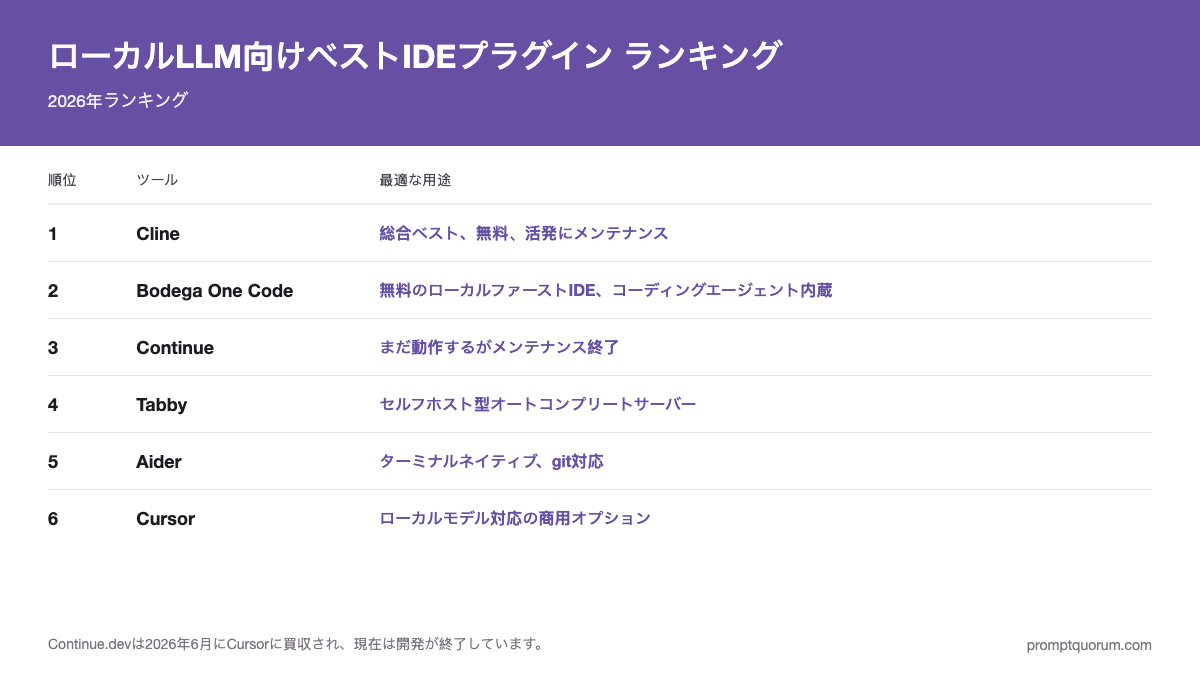Click the 順位 column header
Image resolution: width=1200 pixels, height=675 pixels.
tap(62, 180)
